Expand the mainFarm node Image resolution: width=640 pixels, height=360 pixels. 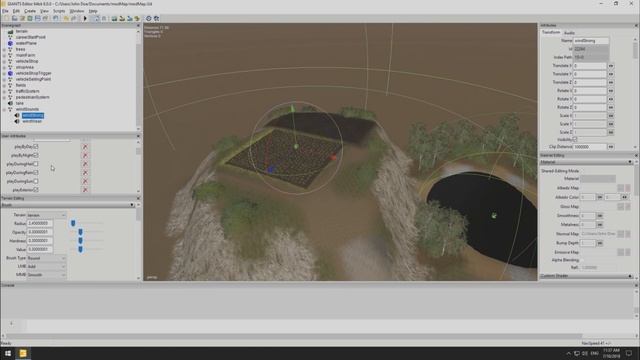pos(4,55)
